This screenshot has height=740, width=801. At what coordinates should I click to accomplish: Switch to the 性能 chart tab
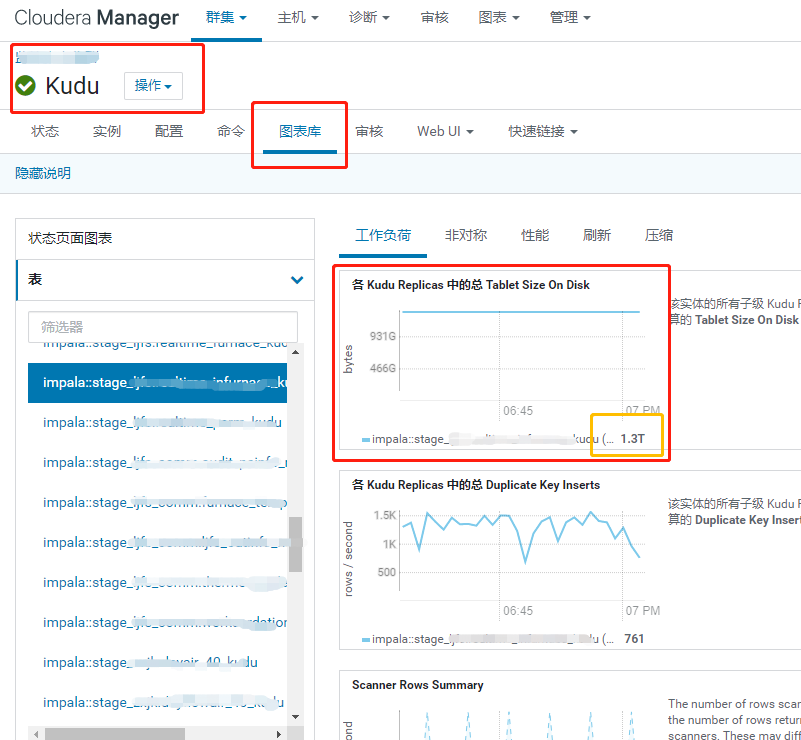535,235
